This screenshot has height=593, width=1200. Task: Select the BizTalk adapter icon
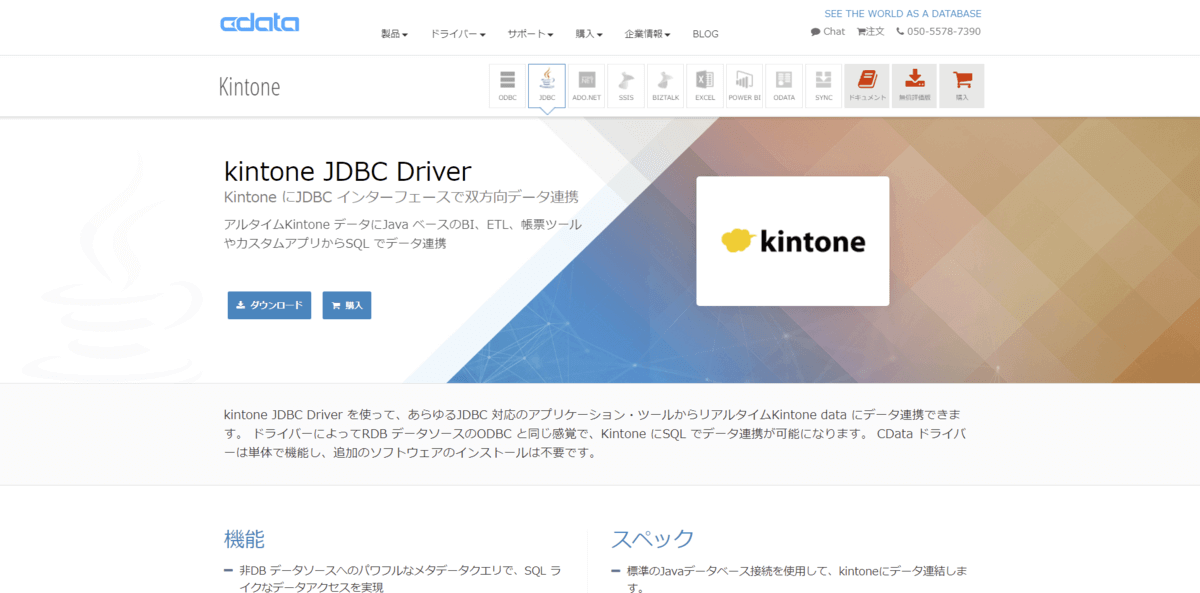pyautogui.click(x=665, y=86)
